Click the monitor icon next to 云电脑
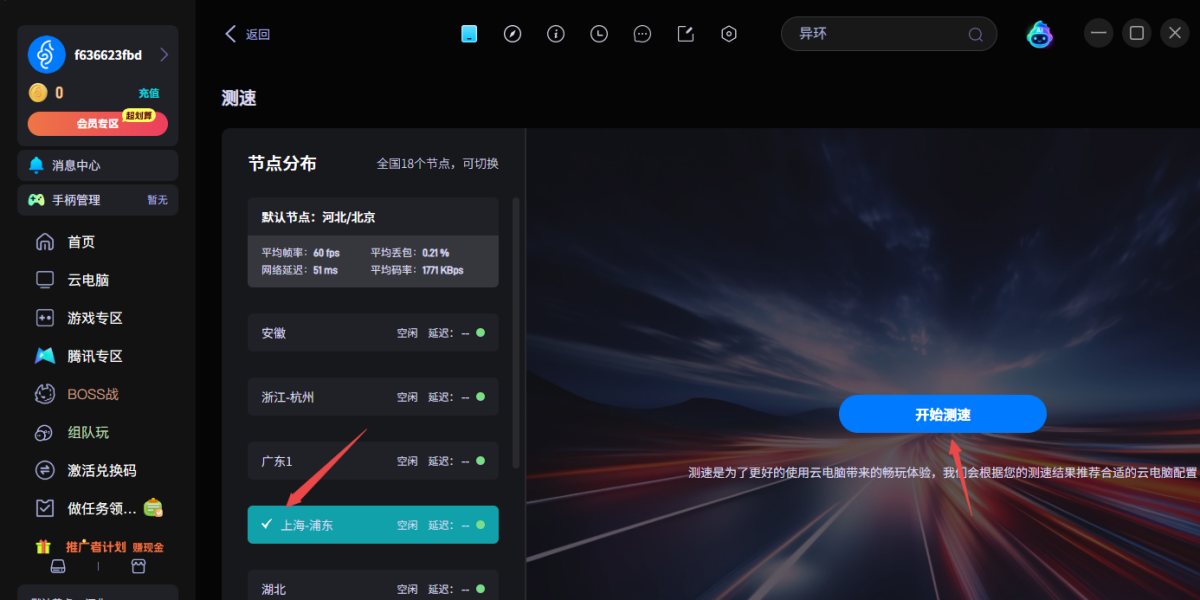The width and height of the screenshot is (1200, 600). coord(45,280)
